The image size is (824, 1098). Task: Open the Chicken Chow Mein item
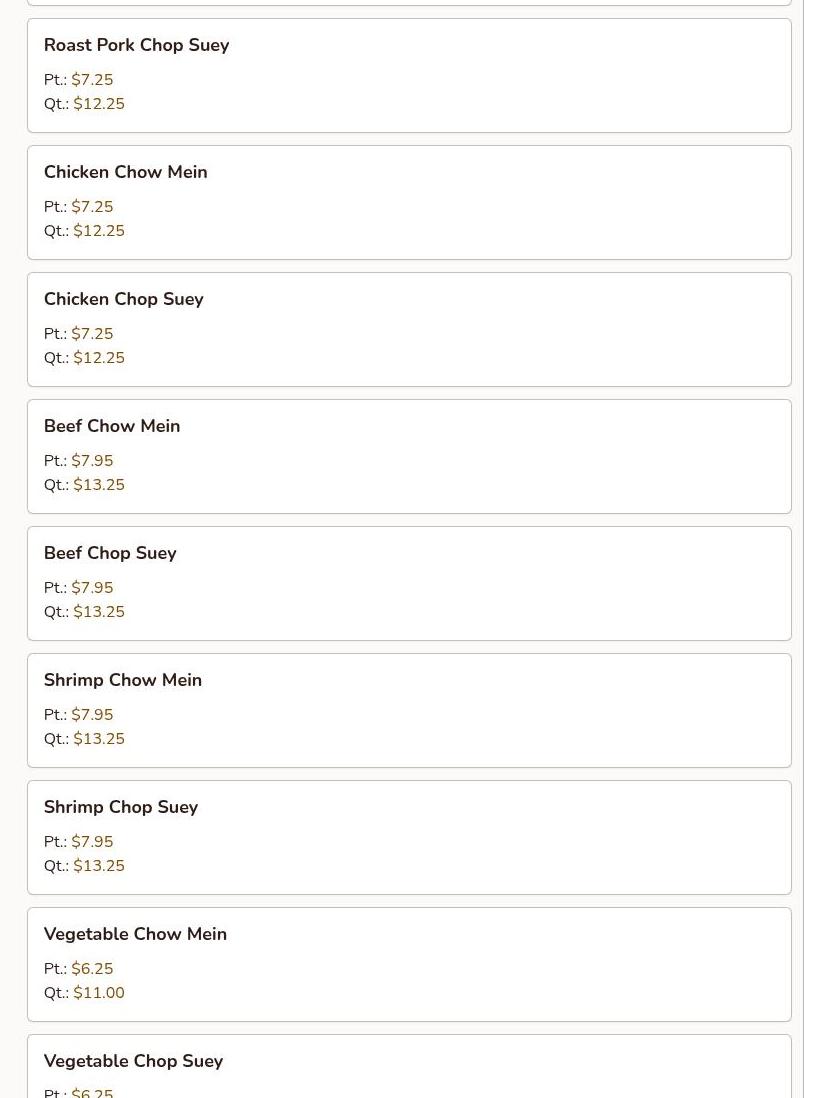[x=409, y=202]
